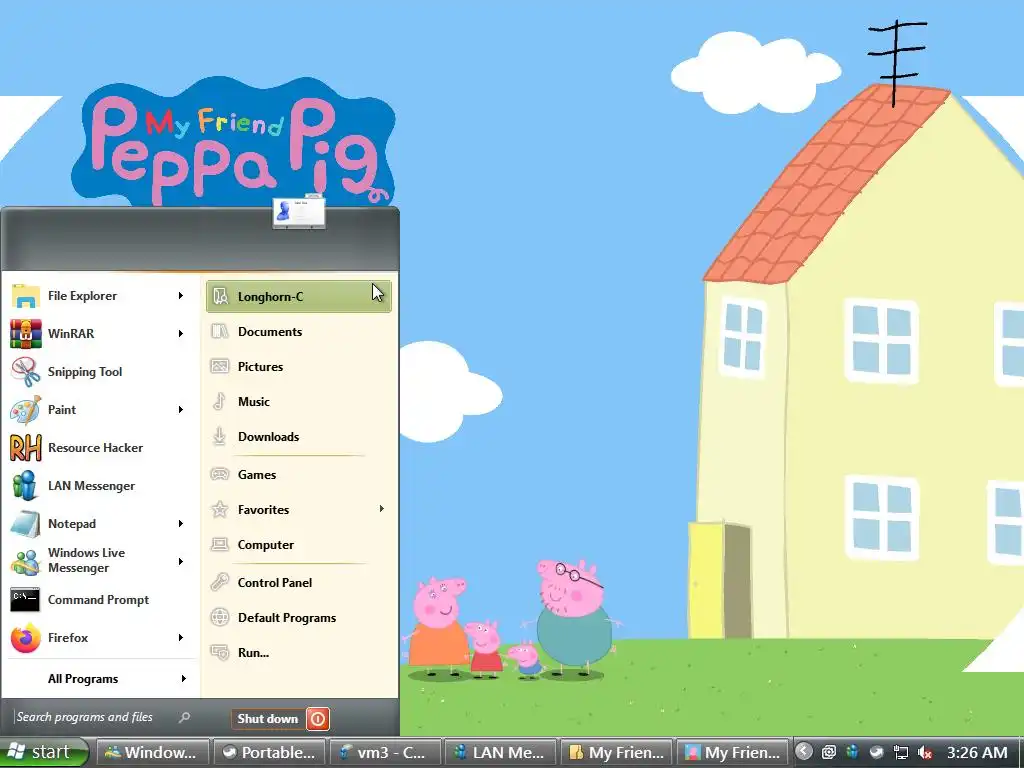Click the Search programs and files field
This screenshot has width=1024, height=768.
[x=104, y=717]
